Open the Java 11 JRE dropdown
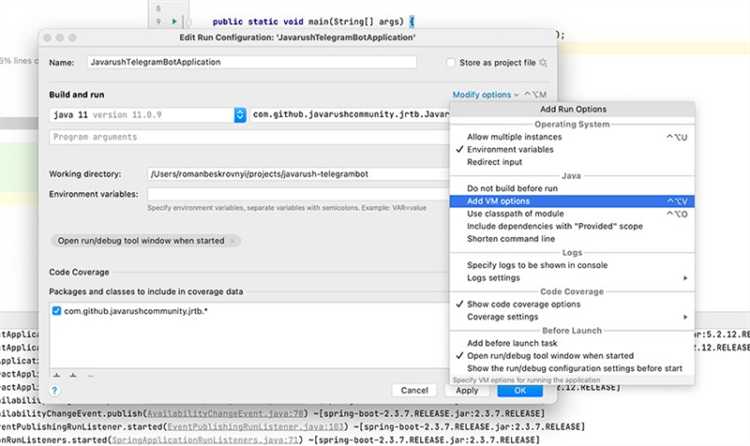 pyautogui.click(x=240, y=115)
